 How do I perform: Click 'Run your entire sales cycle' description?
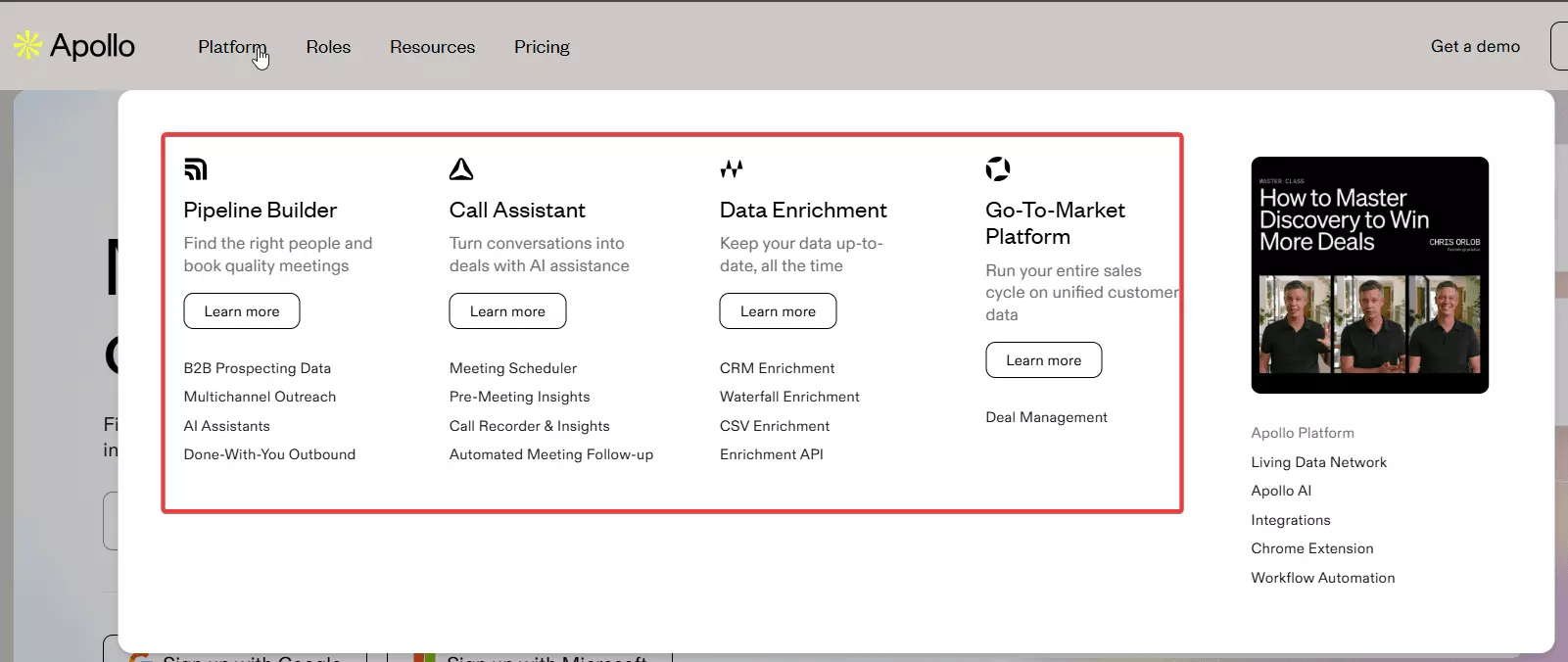coord(1082,293)
